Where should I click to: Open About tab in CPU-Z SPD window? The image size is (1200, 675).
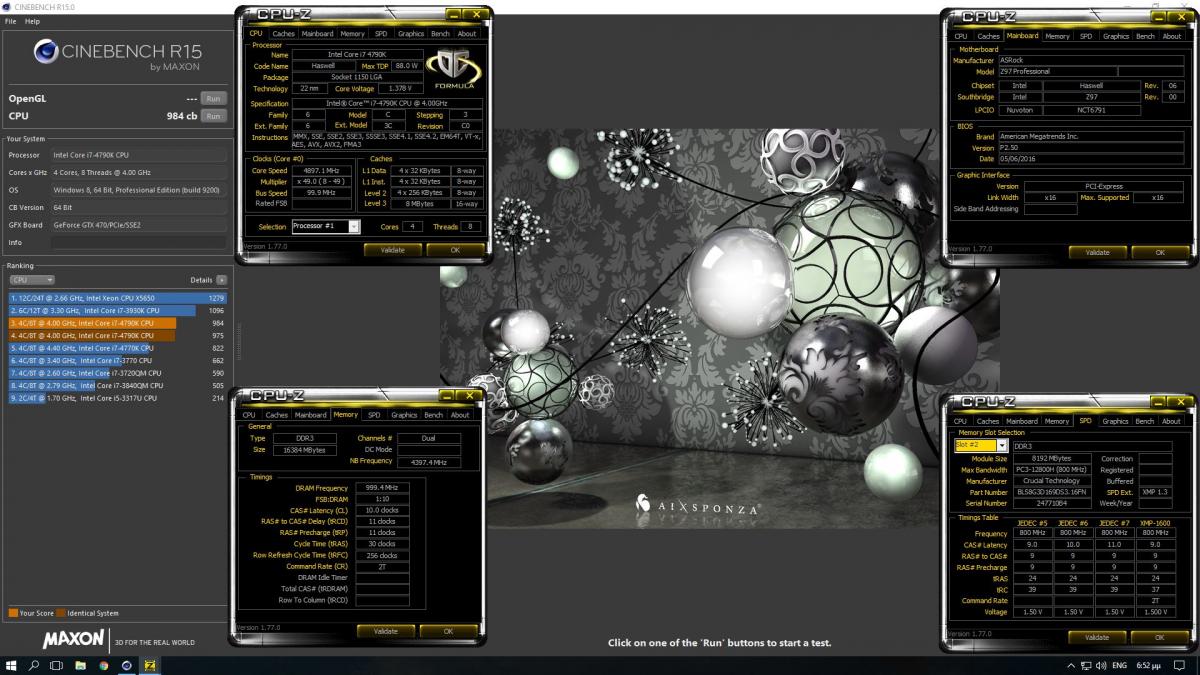click(1172, 421)
